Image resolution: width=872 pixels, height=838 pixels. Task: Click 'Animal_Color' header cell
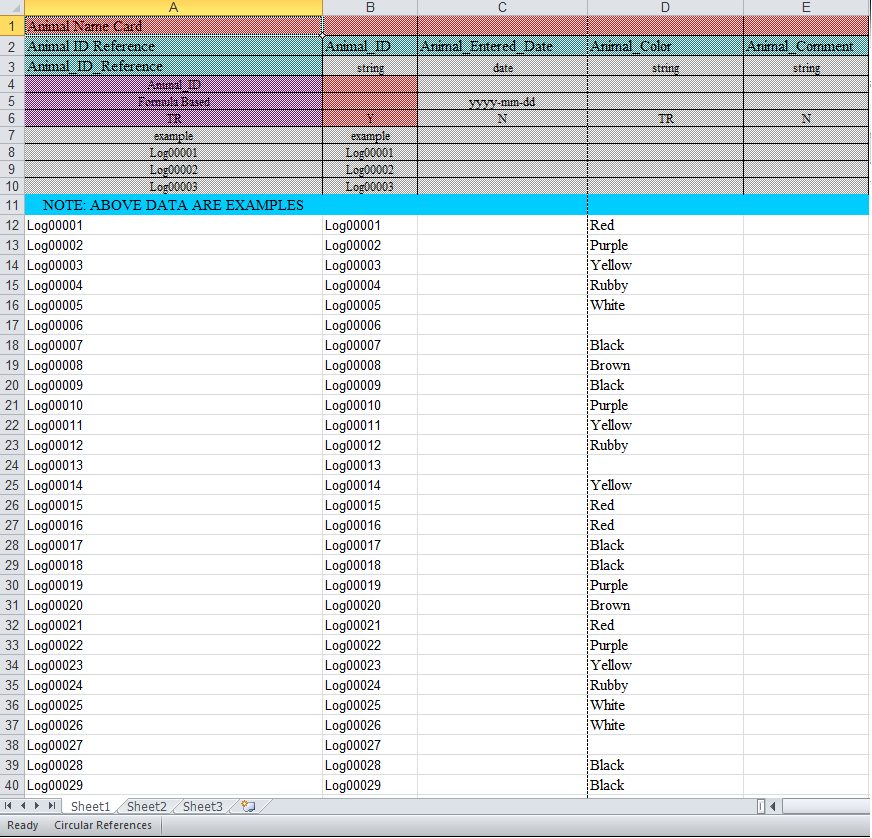point(665,46)
